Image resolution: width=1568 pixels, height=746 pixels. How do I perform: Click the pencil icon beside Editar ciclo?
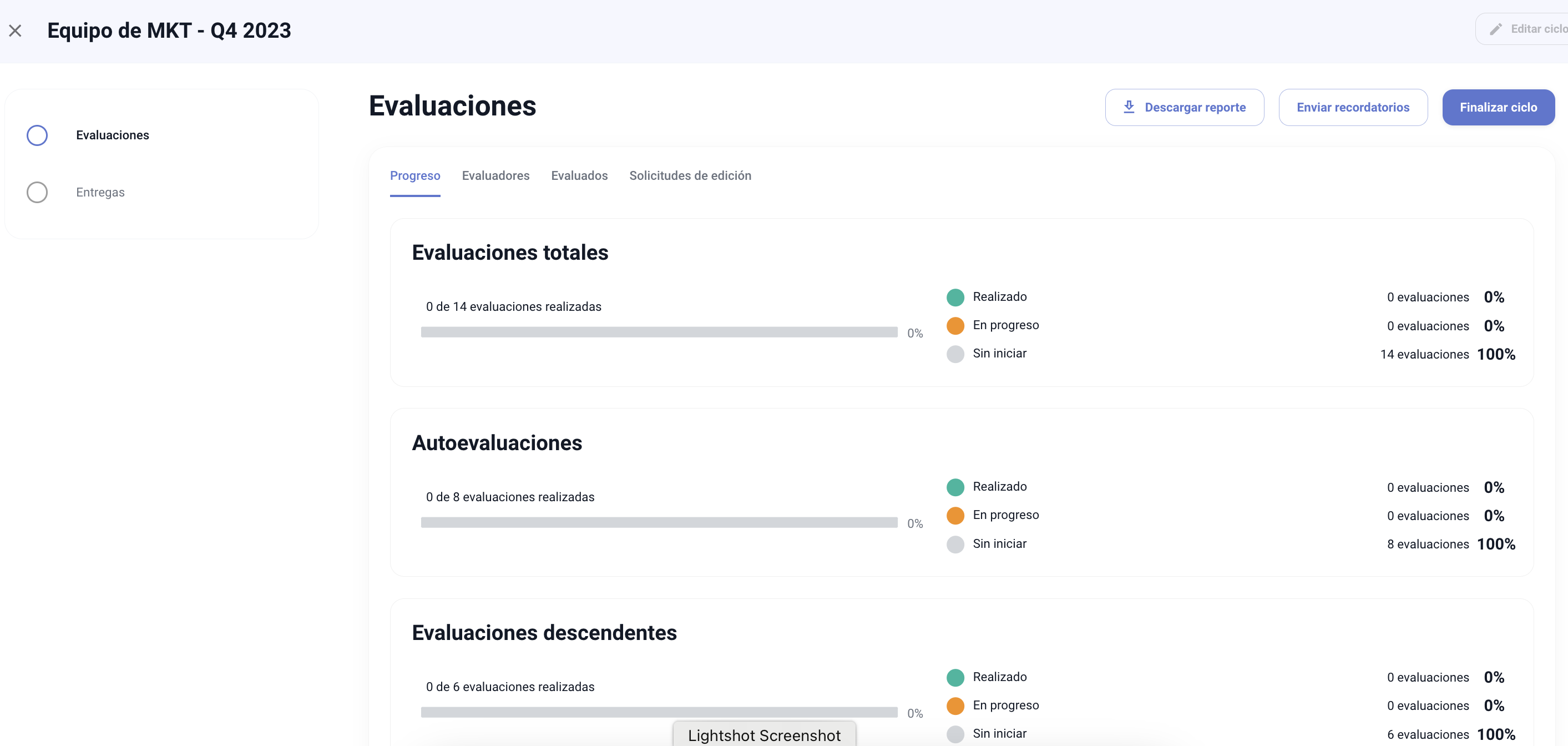pos(1495,29)
